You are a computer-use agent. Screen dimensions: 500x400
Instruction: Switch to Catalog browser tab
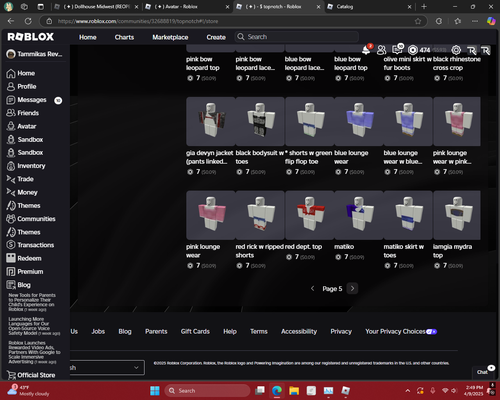pyautogui.click(x=369, y=7)
